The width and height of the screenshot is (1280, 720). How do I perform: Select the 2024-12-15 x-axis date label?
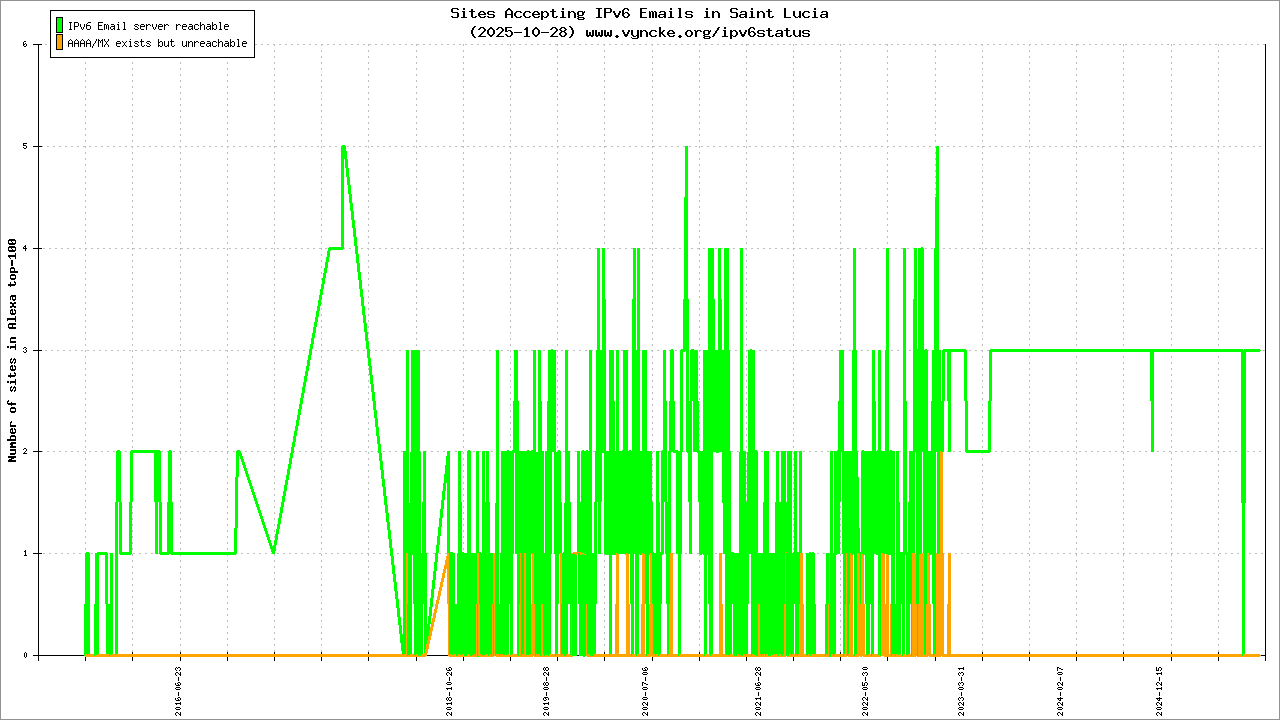coord(1160,690)
